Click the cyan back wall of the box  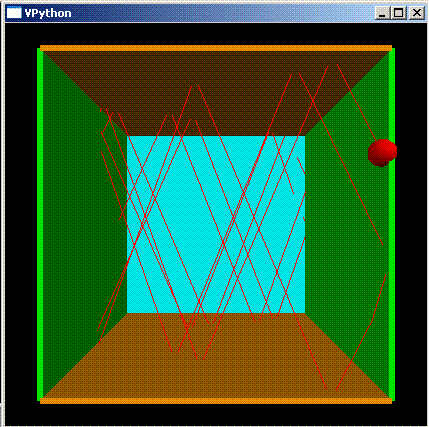point(216,224)
